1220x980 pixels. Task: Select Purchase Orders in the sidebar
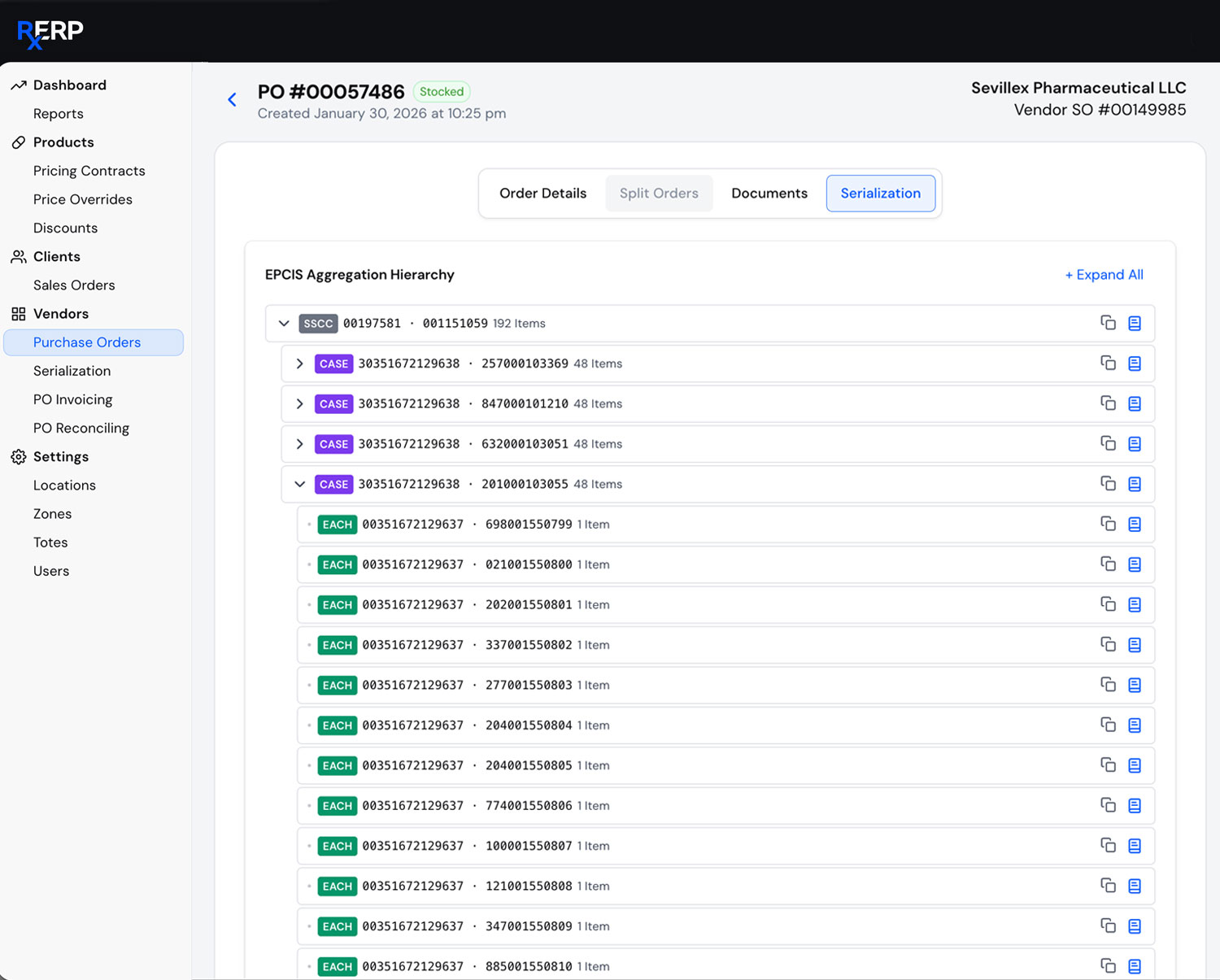(87, 342)
